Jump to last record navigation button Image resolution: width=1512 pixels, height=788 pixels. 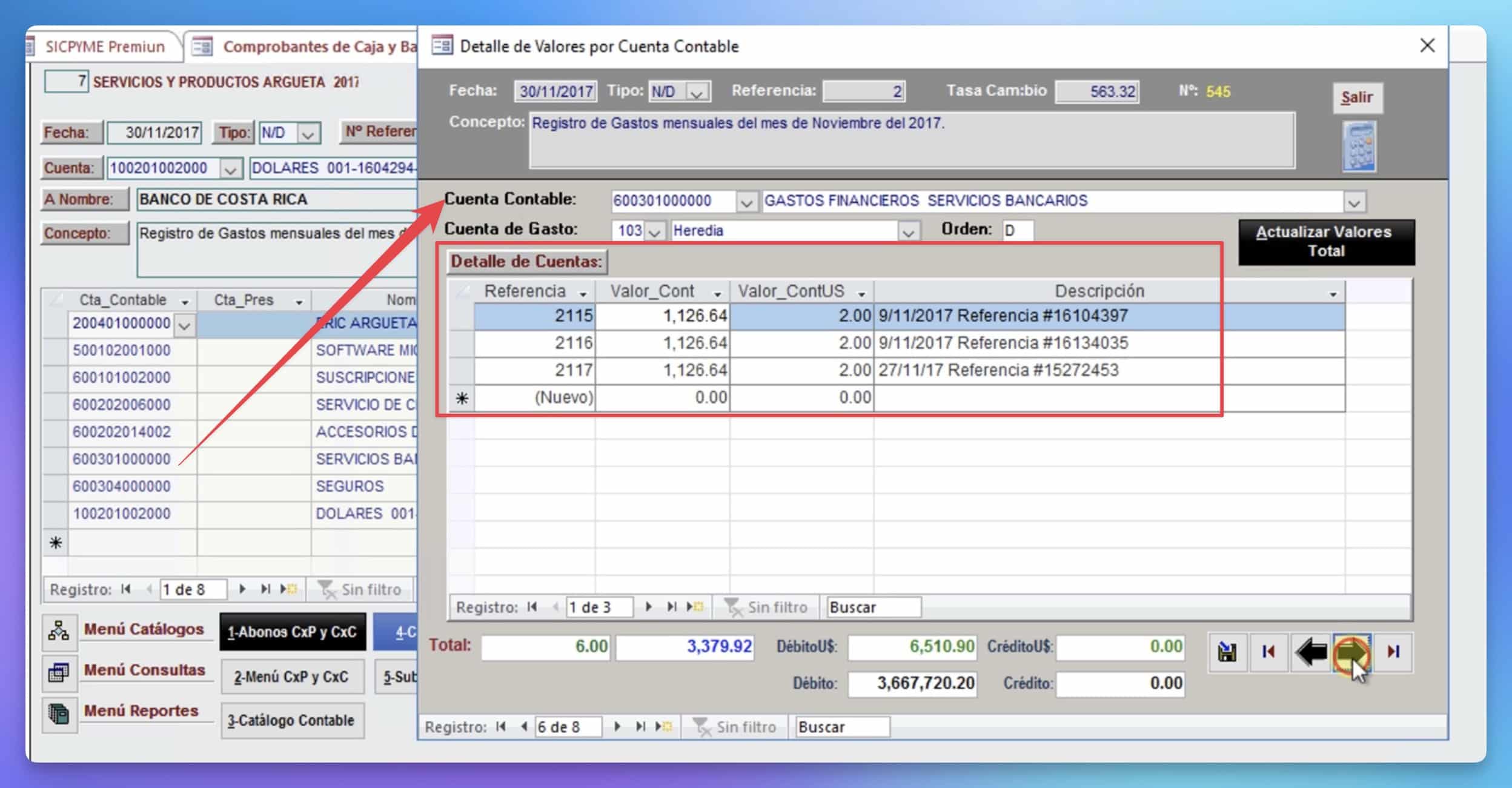coord(1393,652)
